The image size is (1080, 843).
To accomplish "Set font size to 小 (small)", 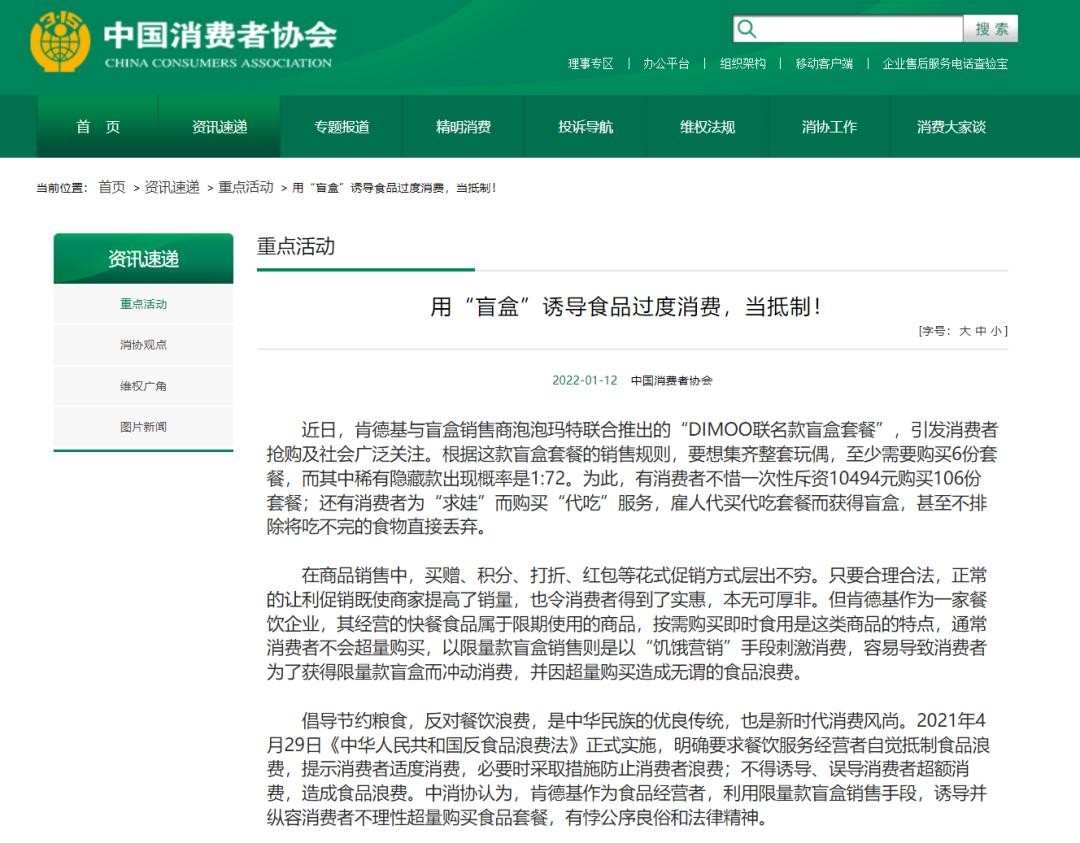I will (996, 331).
